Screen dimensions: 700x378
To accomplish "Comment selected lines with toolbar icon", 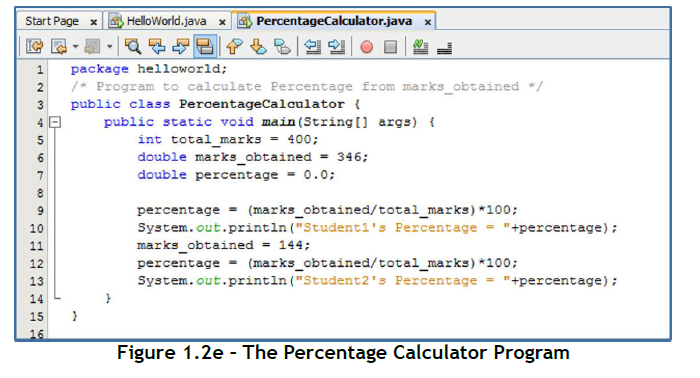I will pos(420,46).
